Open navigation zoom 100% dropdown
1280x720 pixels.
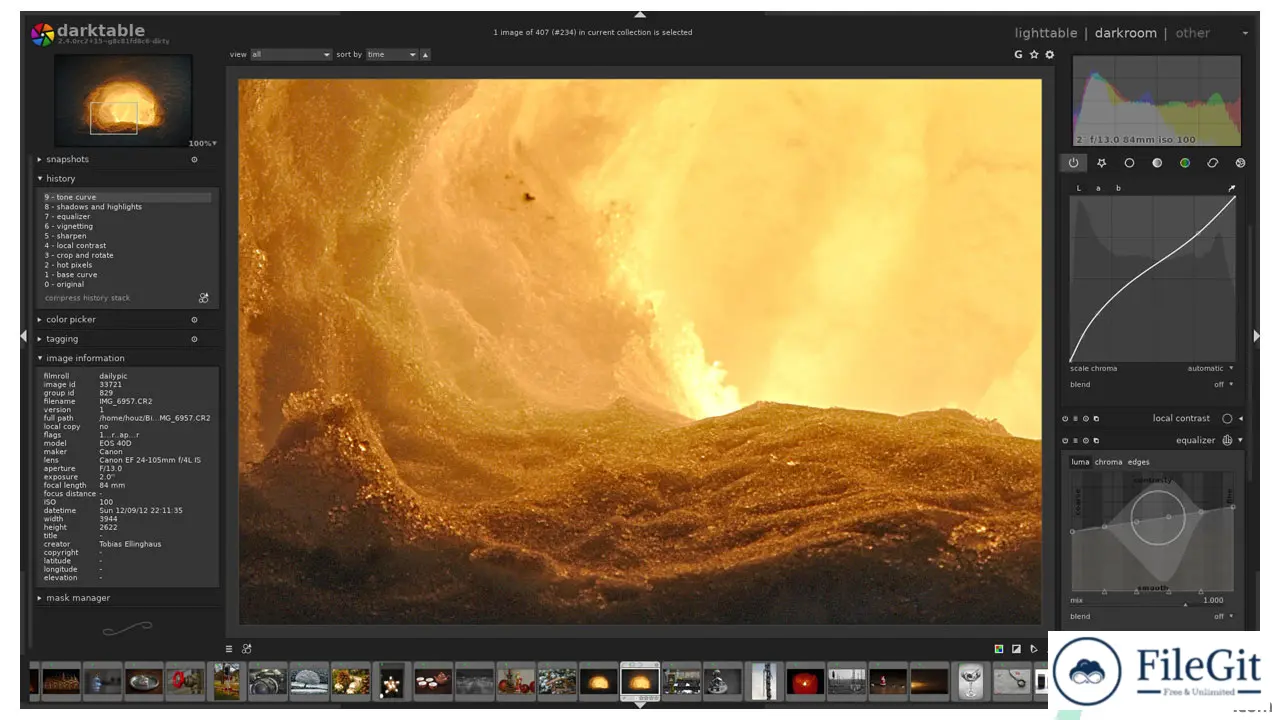[203, 144]
